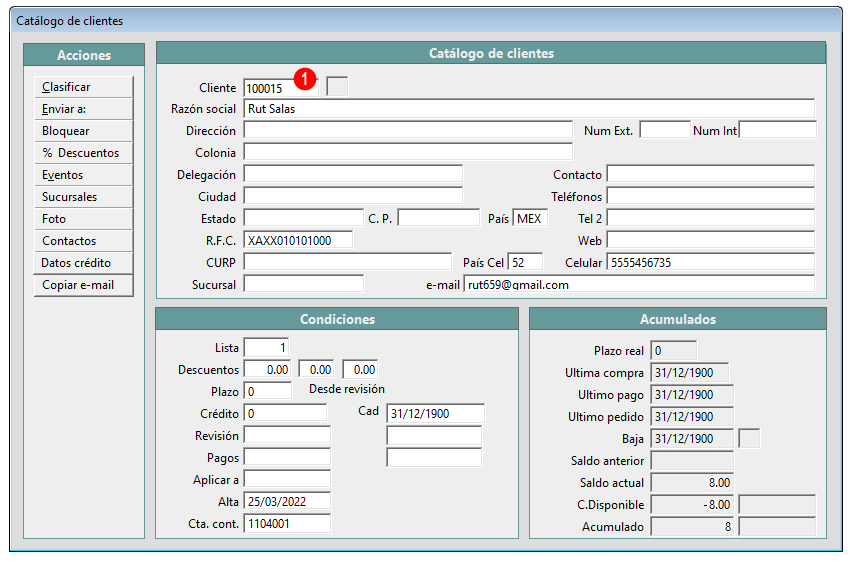Click the Web field
Viewport: 852px width, 561px height.
(711, 240)
